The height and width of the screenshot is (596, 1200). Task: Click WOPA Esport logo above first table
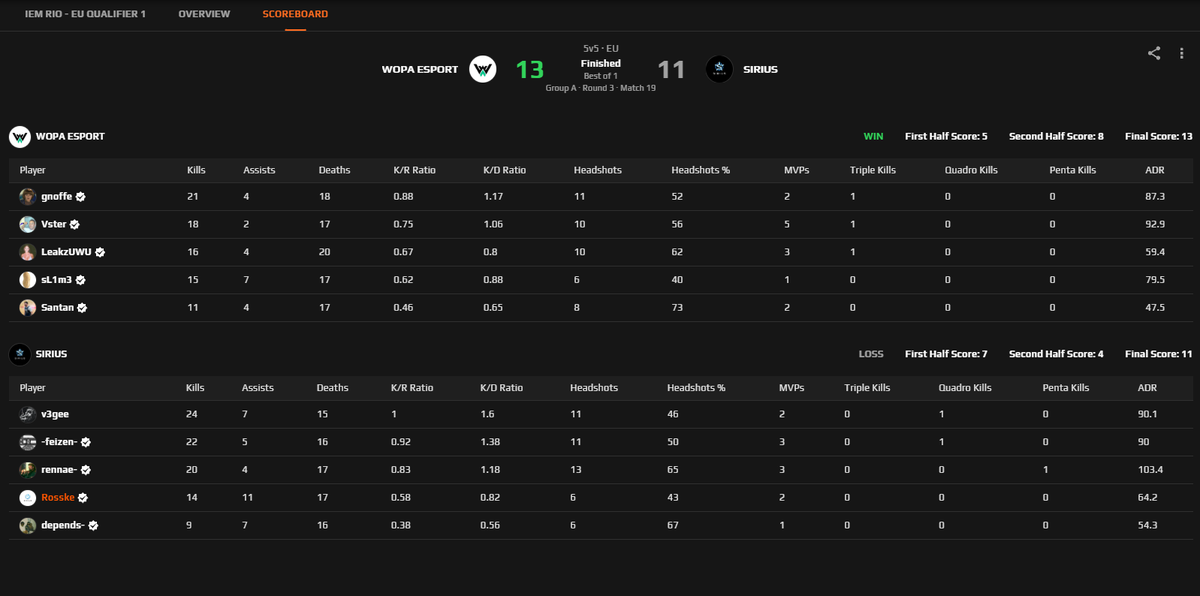coord(18,136)
